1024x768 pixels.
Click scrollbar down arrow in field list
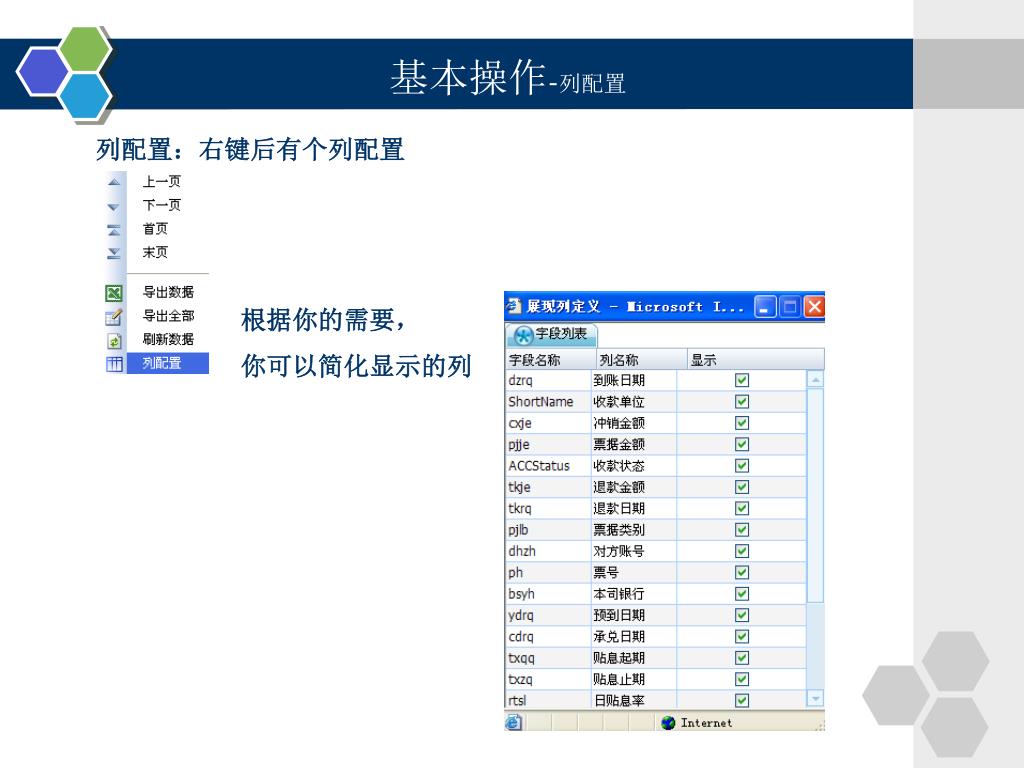[x=815, y=699]
